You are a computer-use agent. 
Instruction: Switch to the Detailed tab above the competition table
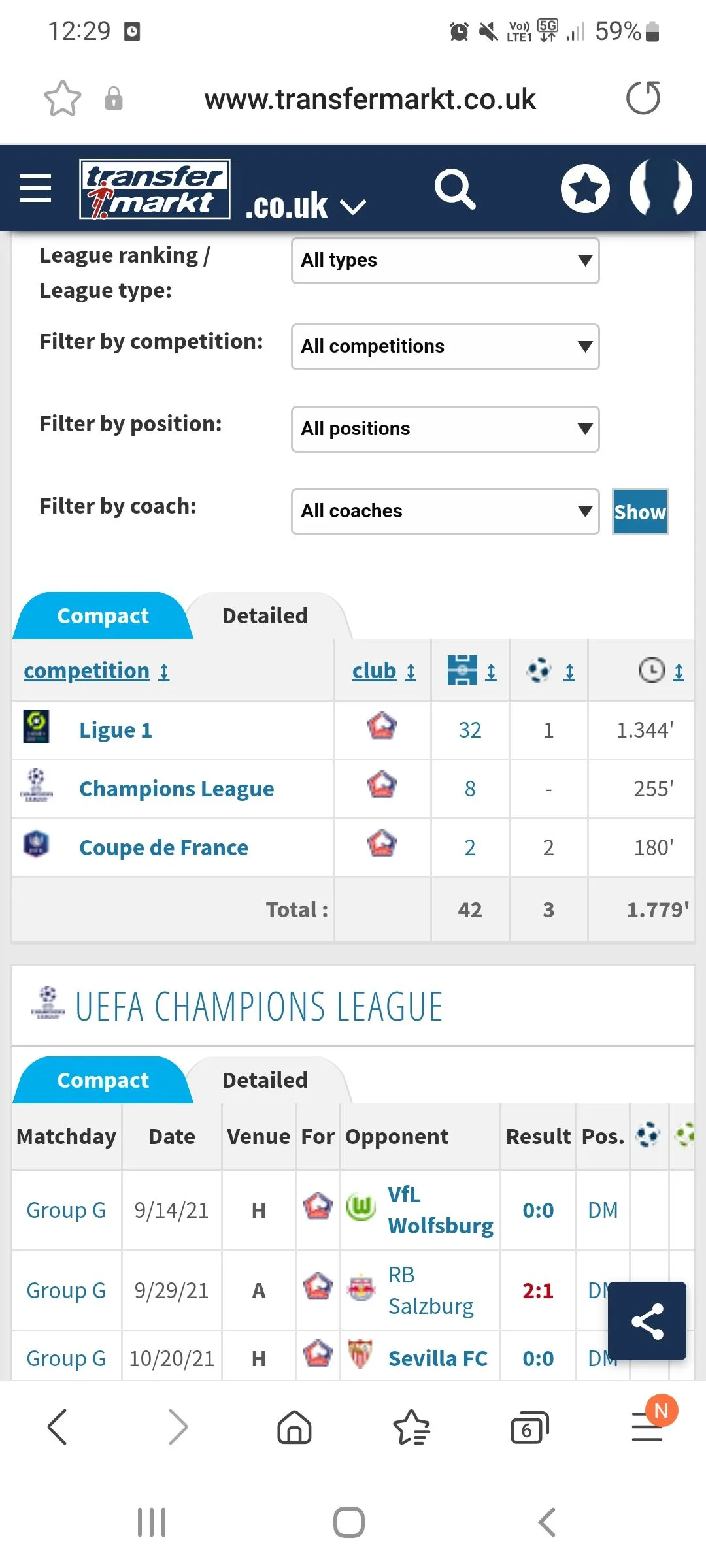(265, 615)
